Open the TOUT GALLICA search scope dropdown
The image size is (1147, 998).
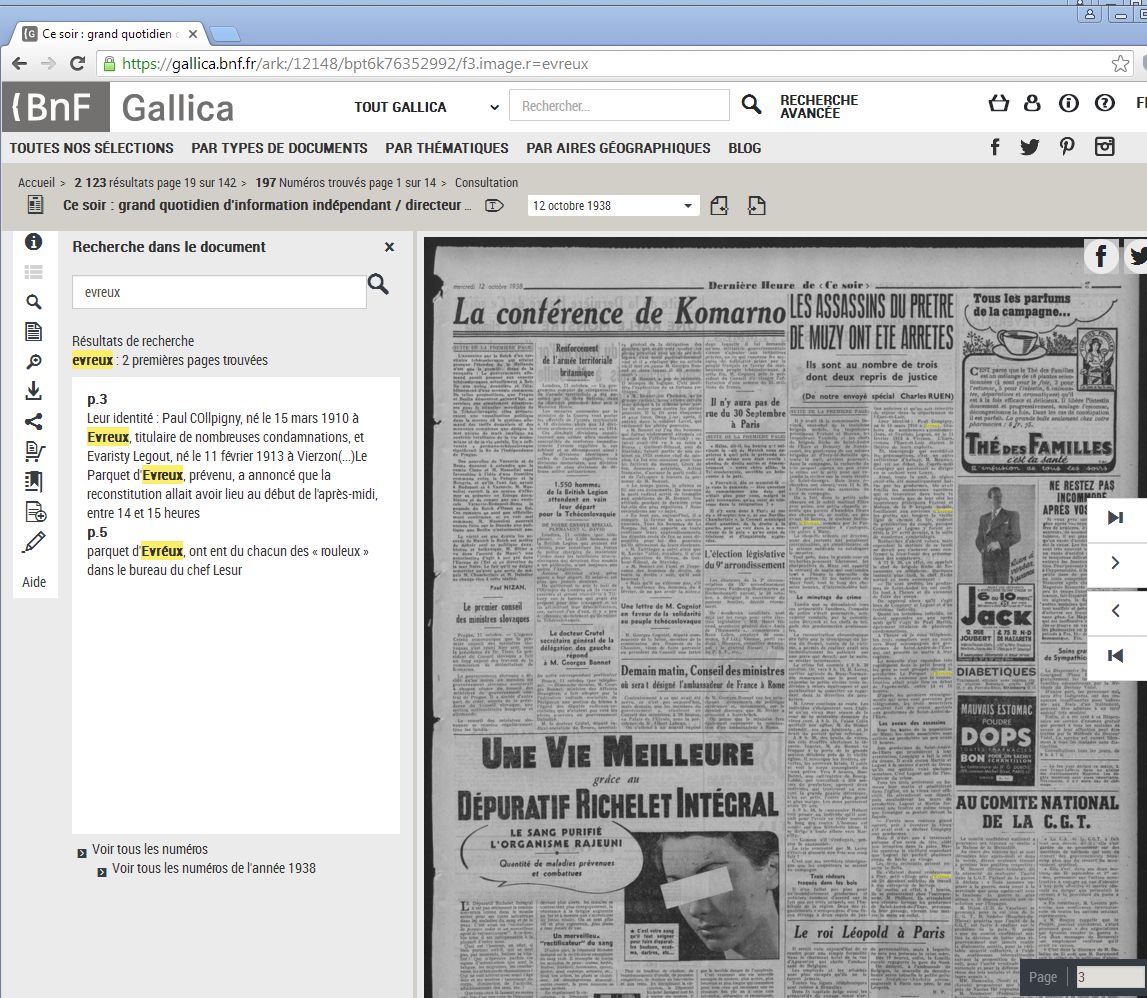[427, 107]
